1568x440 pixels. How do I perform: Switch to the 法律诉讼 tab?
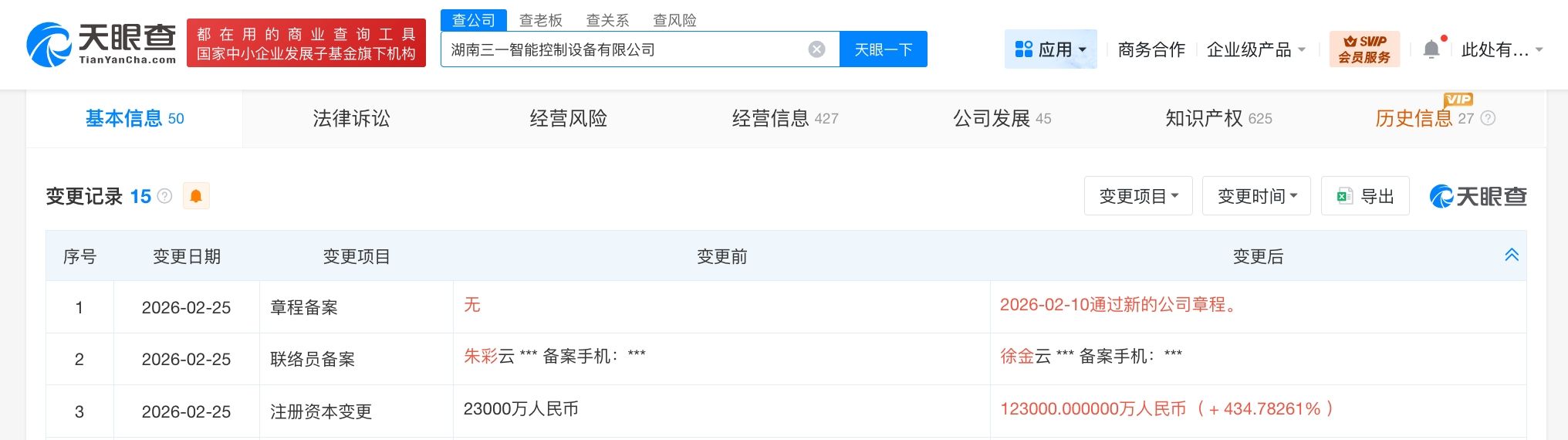[351, 118]
